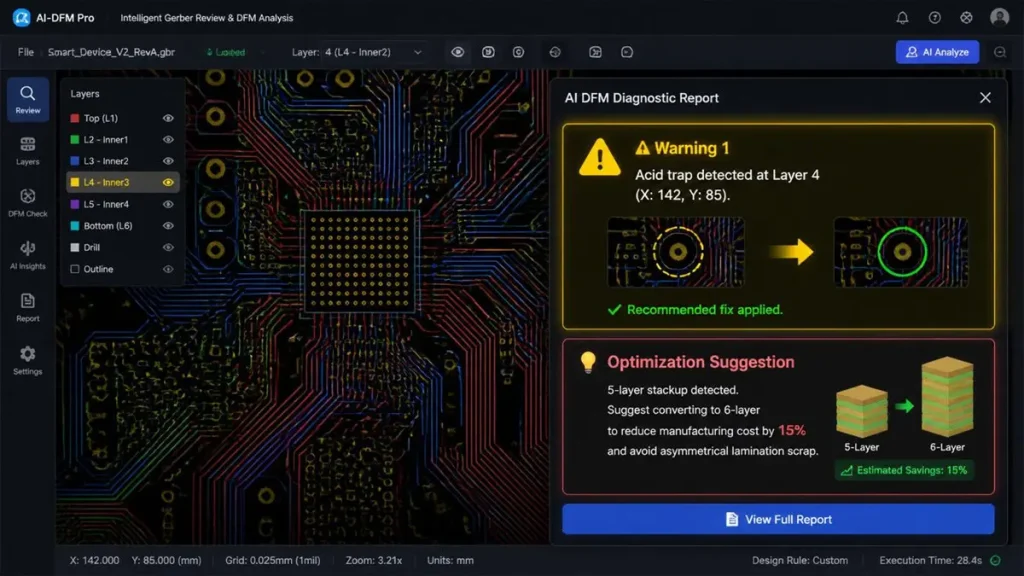Click the third circular toolbar icon after Layer dropdown
Viewport: 1024px width, 576px height.
(518, 52)
